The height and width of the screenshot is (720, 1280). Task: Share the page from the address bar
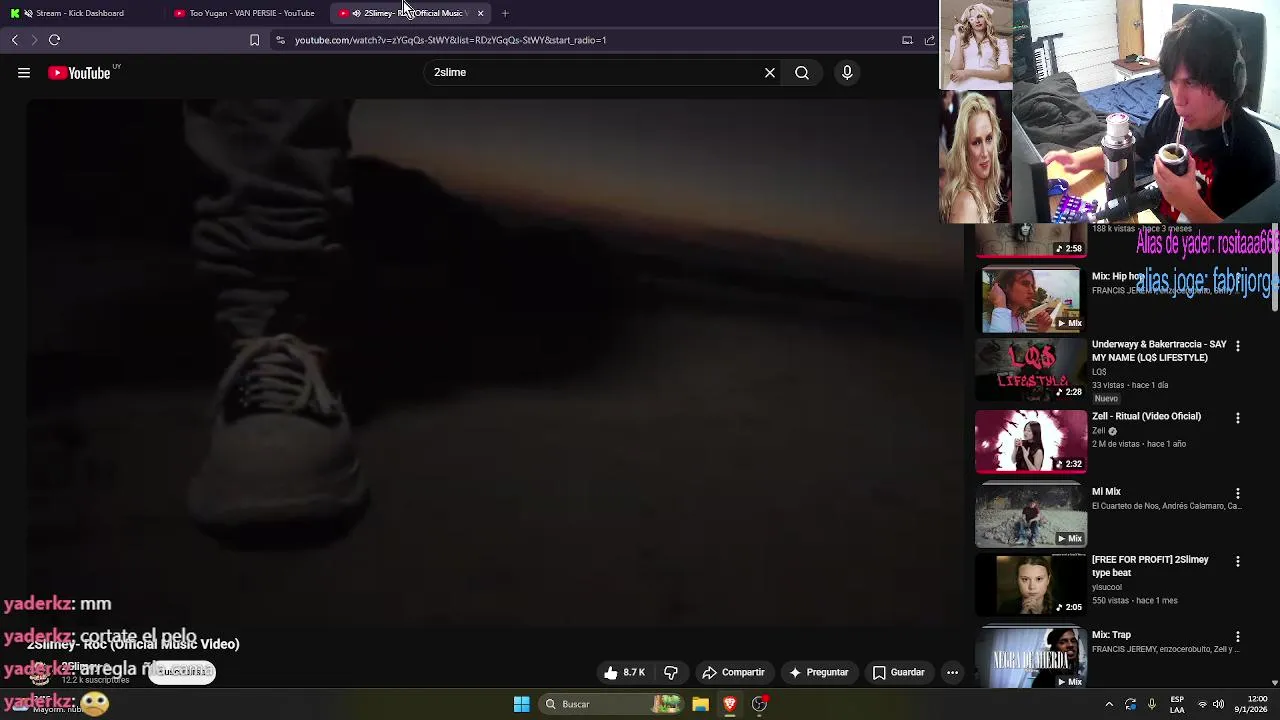click(930, 40)
